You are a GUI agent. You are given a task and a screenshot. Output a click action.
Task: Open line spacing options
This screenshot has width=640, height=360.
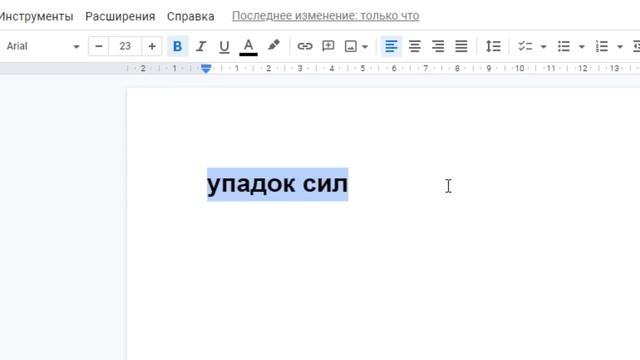493,46
